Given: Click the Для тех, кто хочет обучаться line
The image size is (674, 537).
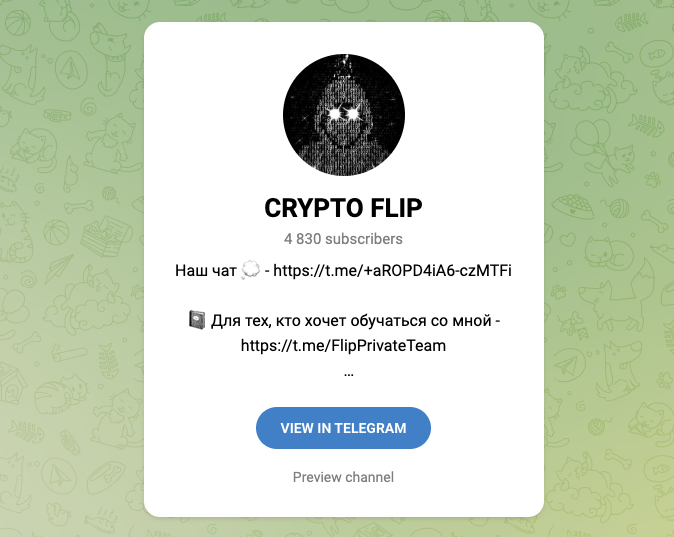Looking at the screenshot, I should 355,321.
